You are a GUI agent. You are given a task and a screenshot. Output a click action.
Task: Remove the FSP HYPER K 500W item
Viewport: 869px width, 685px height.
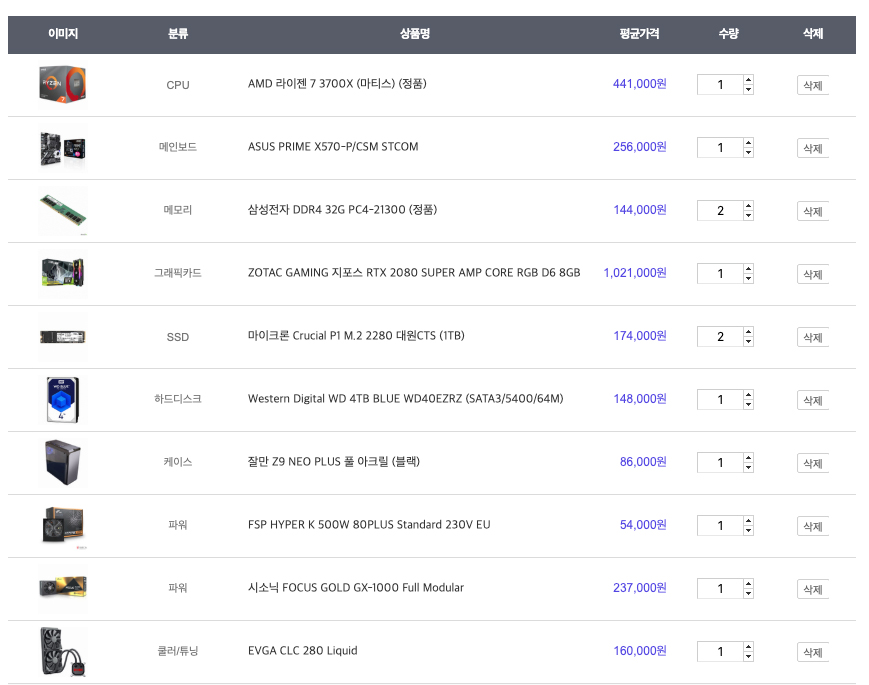812,526
